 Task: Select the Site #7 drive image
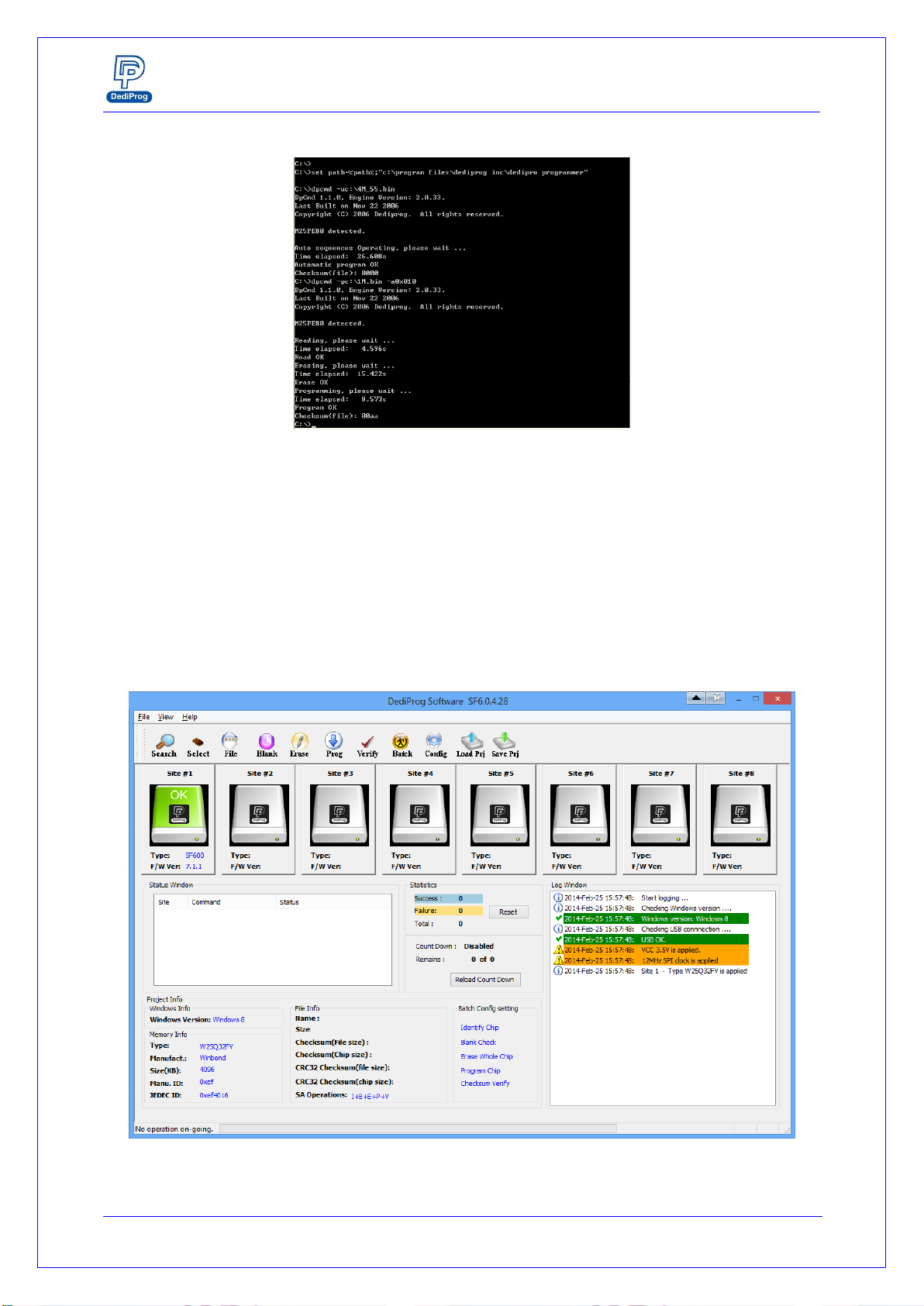tap(660, 815)
